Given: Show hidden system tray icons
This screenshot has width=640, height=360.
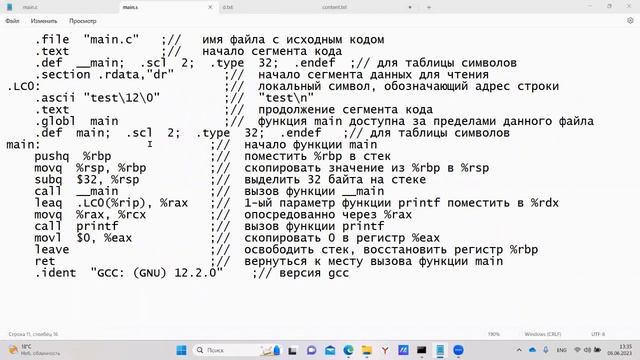Looking at the screenshot, I should [519, 350].
